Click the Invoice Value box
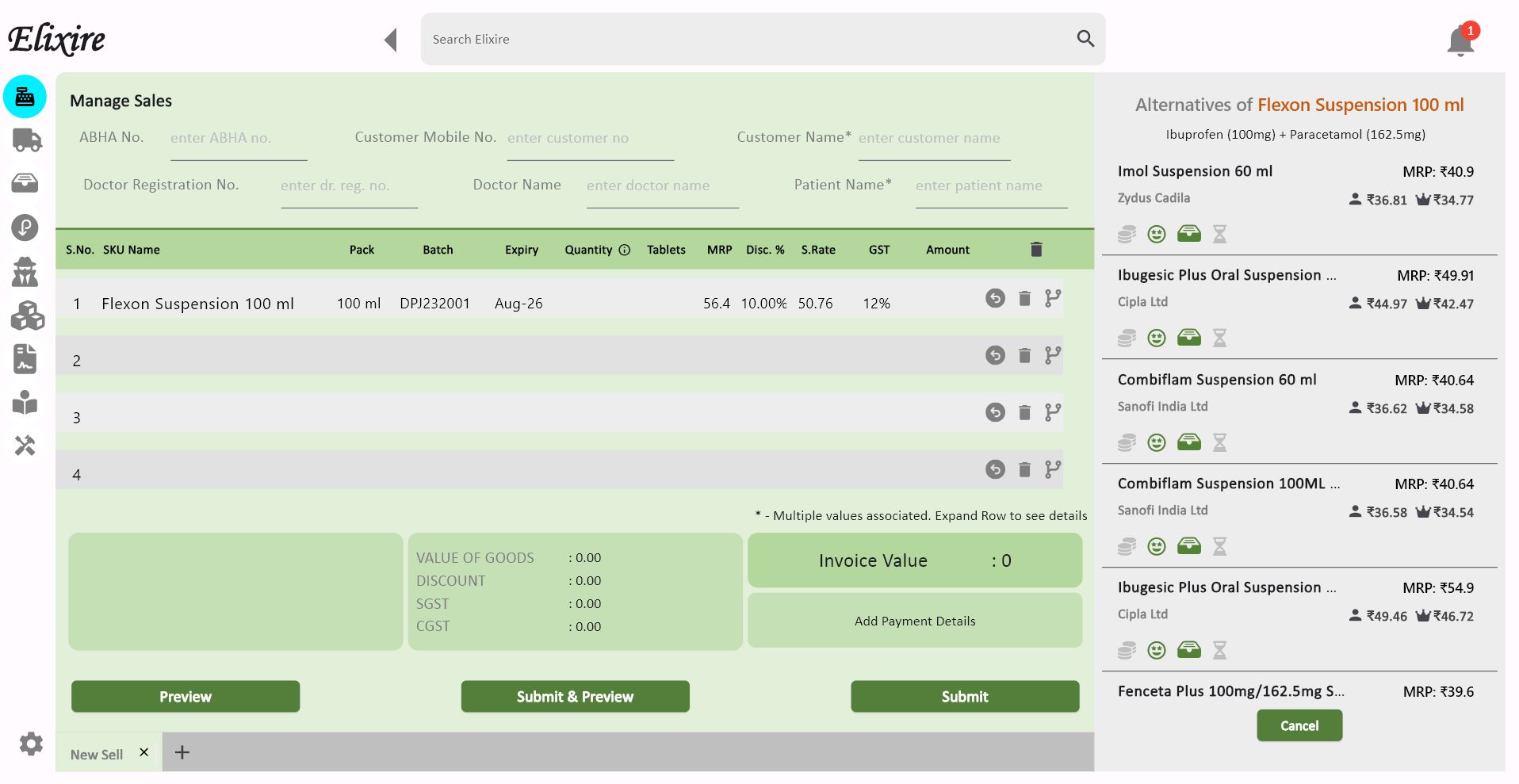Viewport: 1519px width, 784px height. coord(915,560)
